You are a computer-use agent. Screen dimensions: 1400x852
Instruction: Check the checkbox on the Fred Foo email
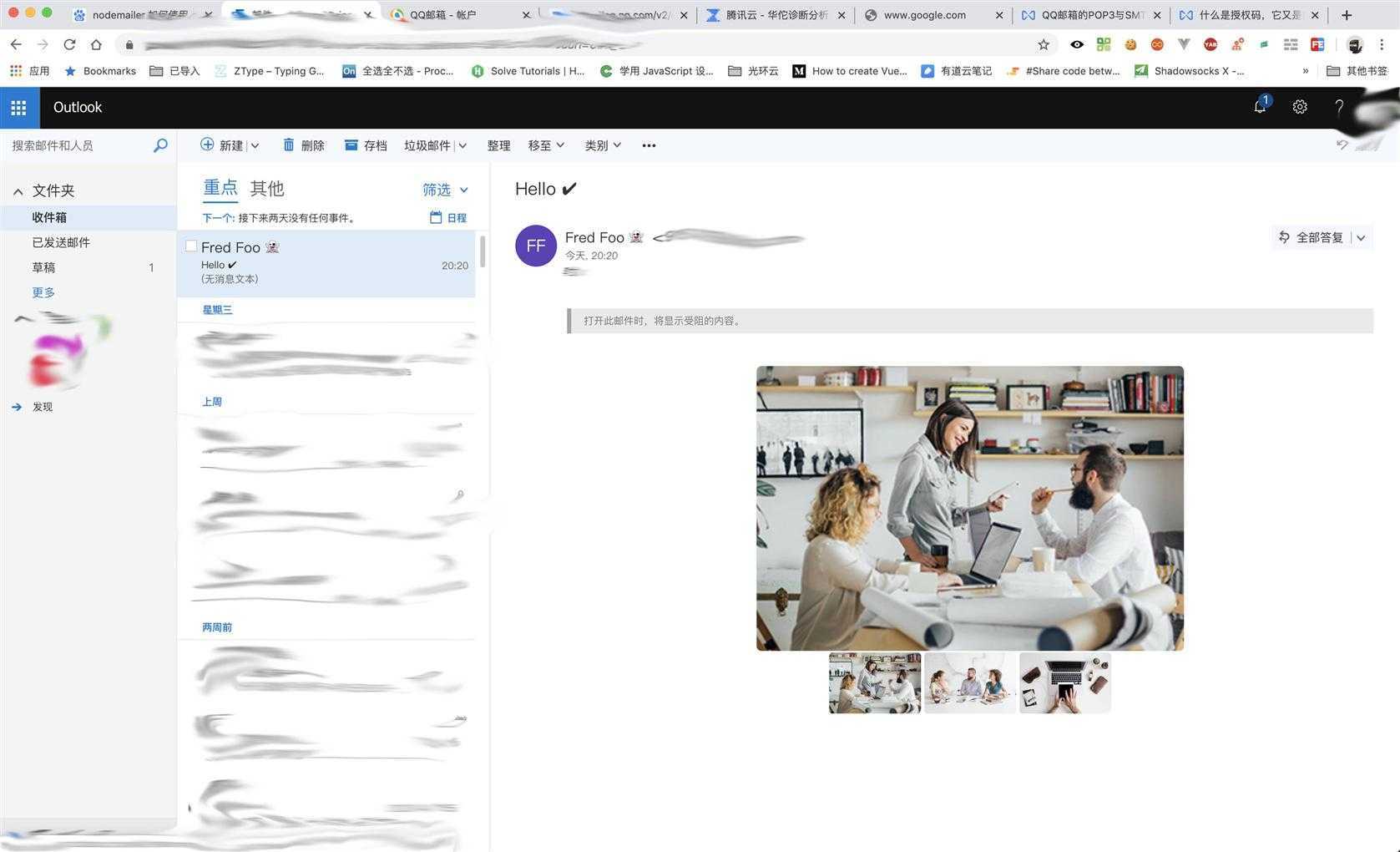click(191, 246)
